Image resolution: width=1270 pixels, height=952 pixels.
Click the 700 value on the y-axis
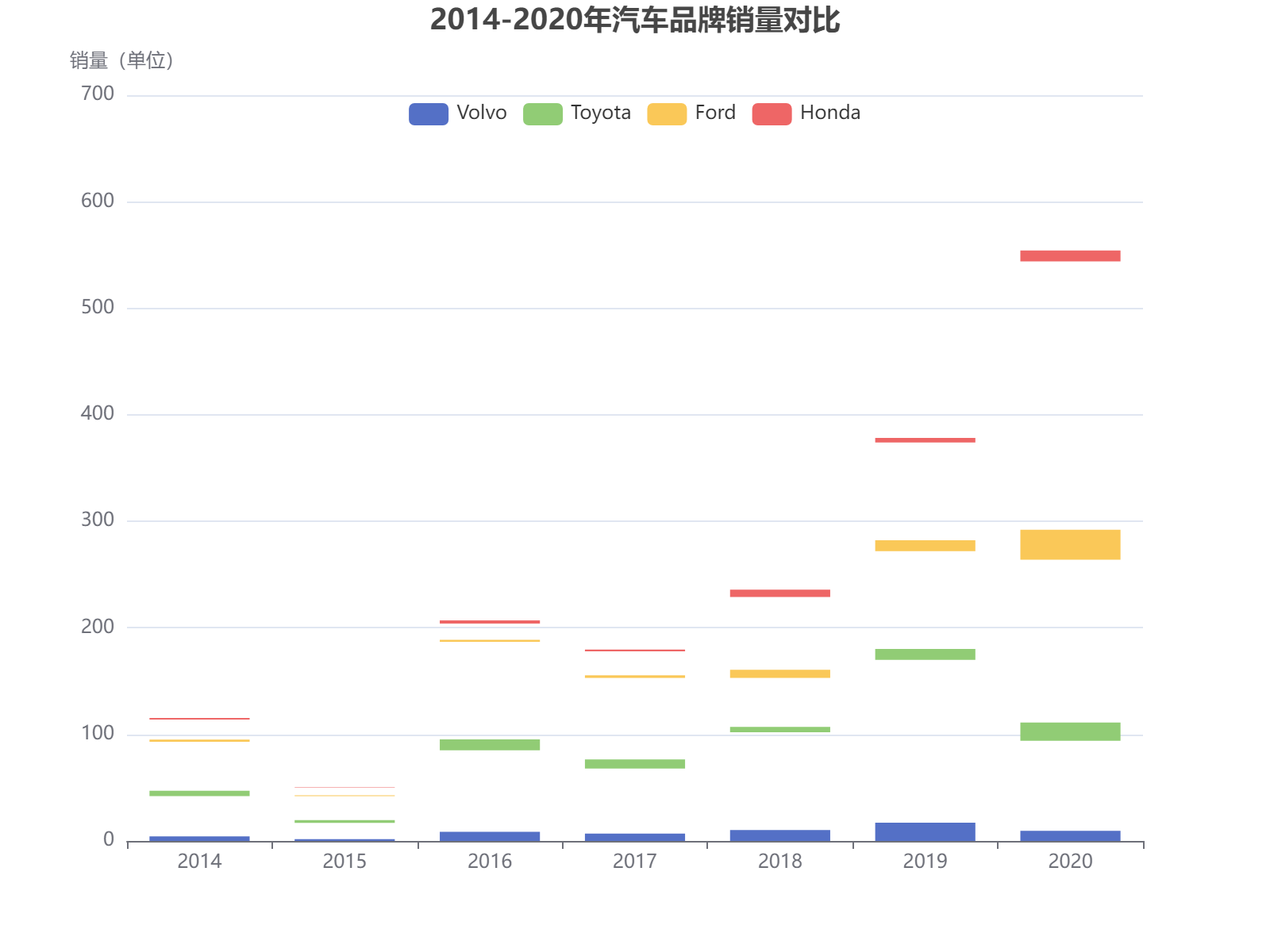(x=98, y=93)
